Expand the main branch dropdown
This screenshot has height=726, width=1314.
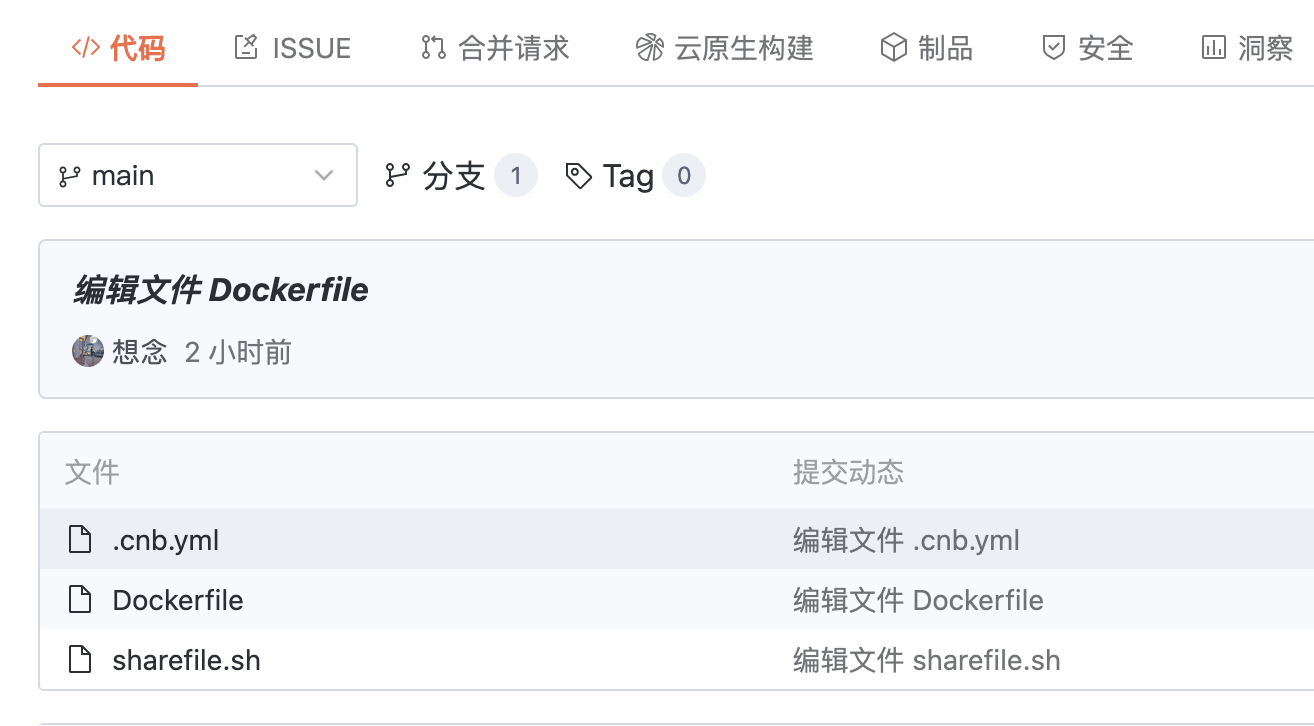[197, 176]
